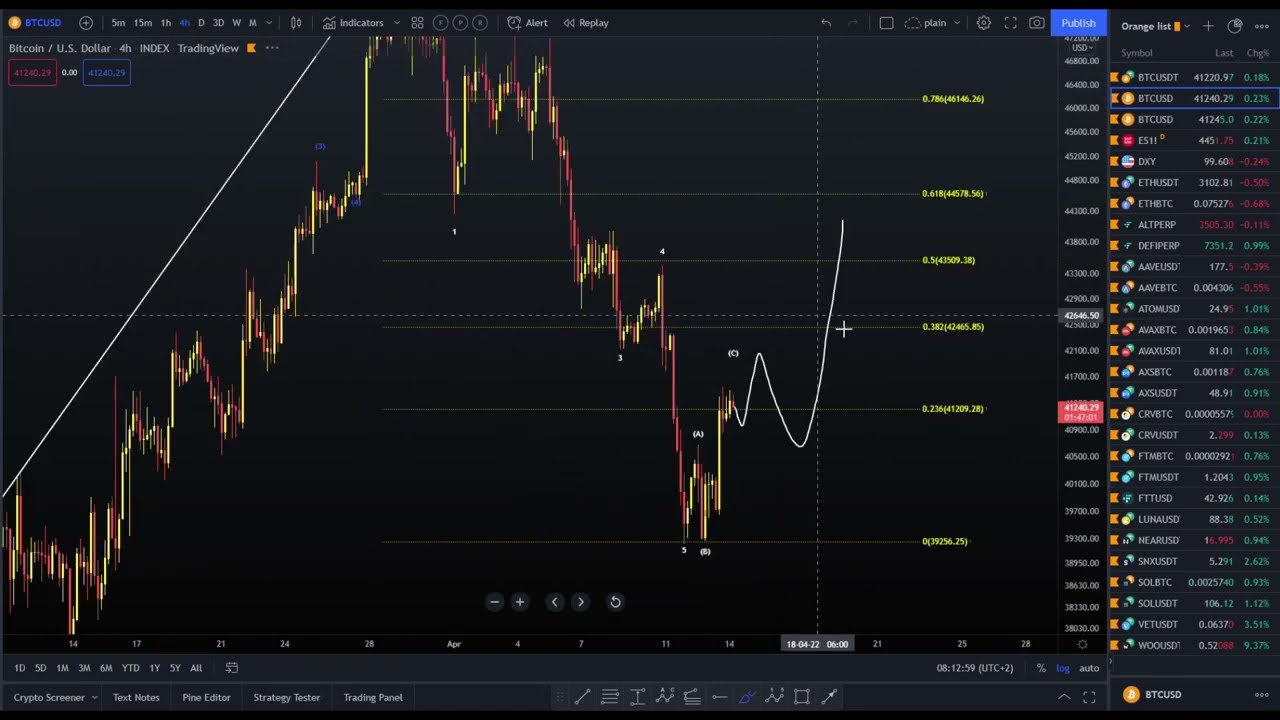This screenshot has width=1280, height=720.
Task: Open the chart legend more options dots
Action: point(272,48)
